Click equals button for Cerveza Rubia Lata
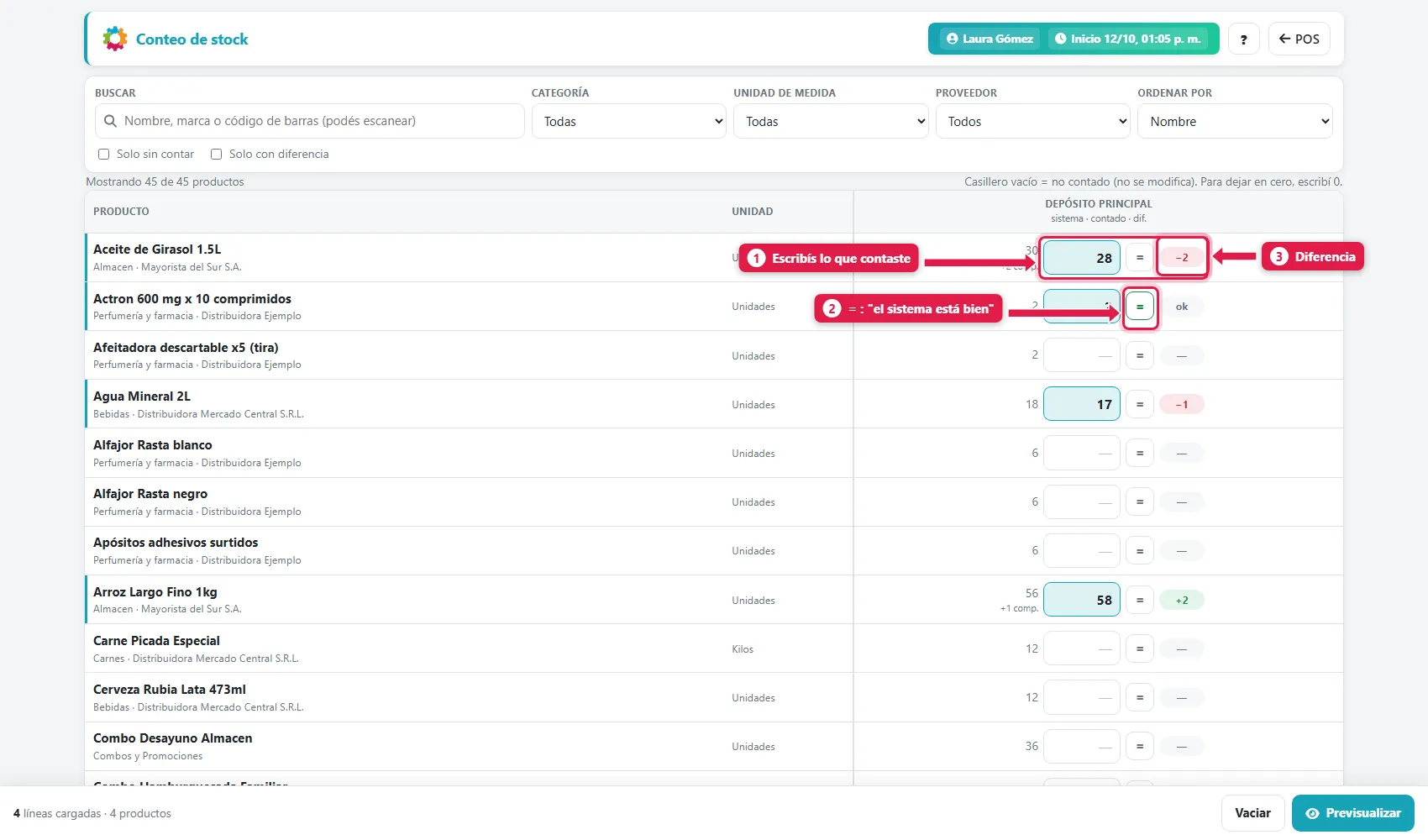 coord(1140,697)
